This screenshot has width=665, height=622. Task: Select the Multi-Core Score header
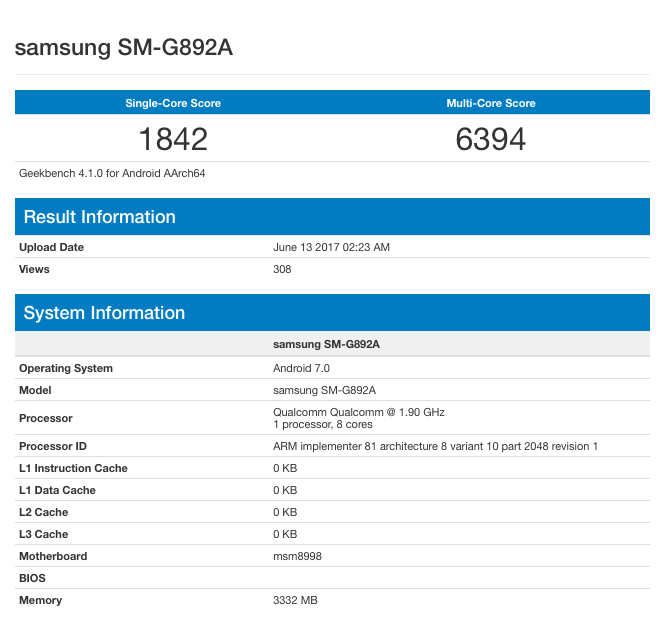(490, 103)
